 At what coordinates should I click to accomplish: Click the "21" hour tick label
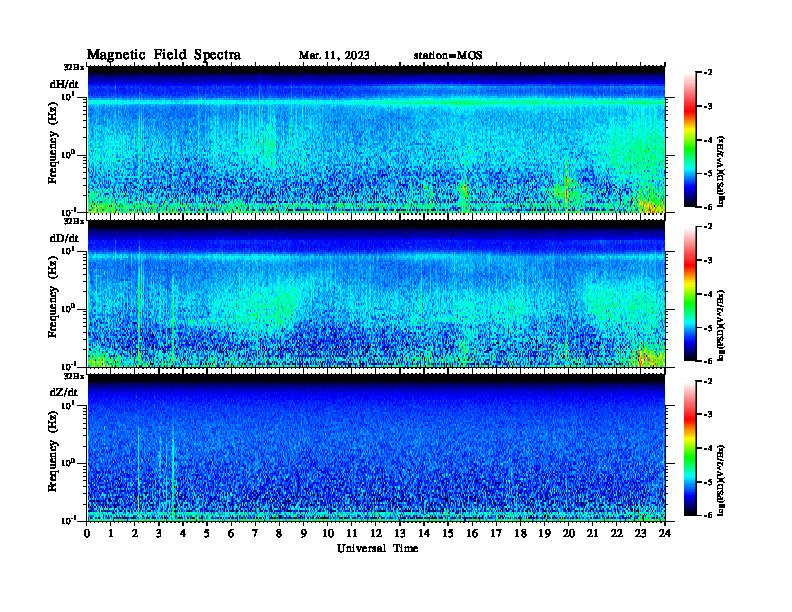tap(592, 534)
